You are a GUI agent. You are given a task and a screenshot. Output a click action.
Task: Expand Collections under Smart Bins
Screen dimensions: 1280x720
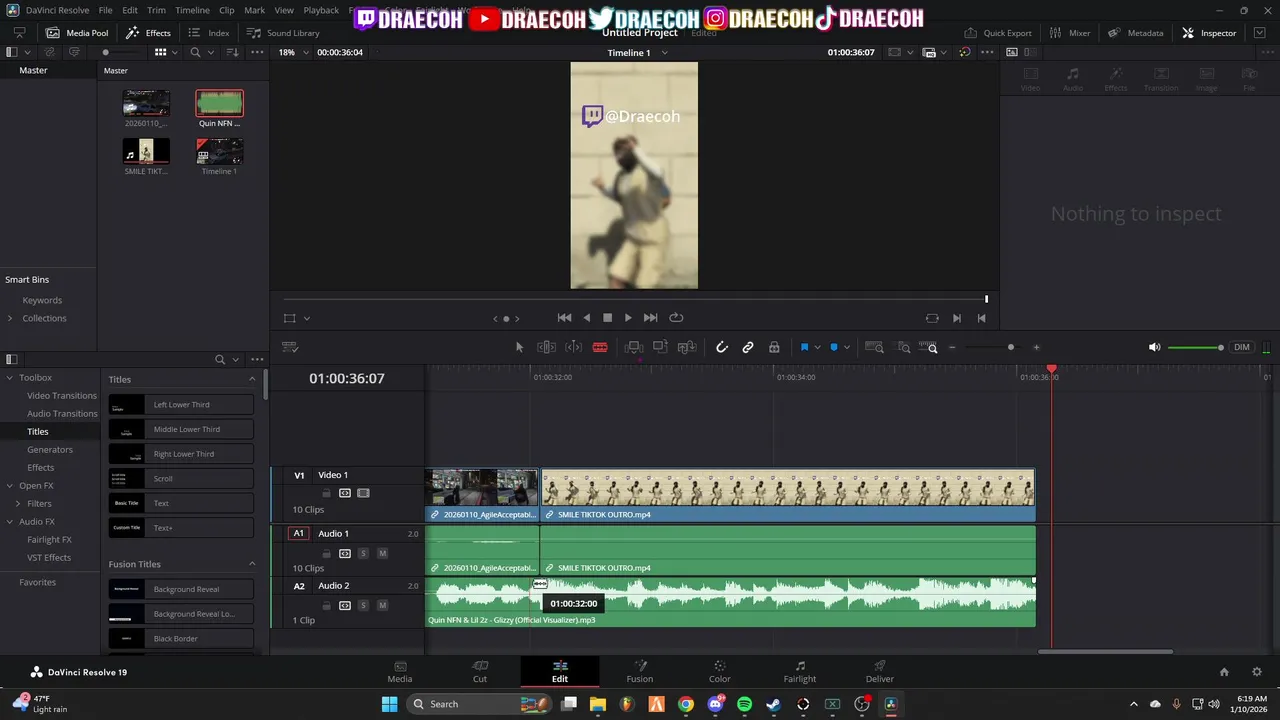(x=10, y=318)
